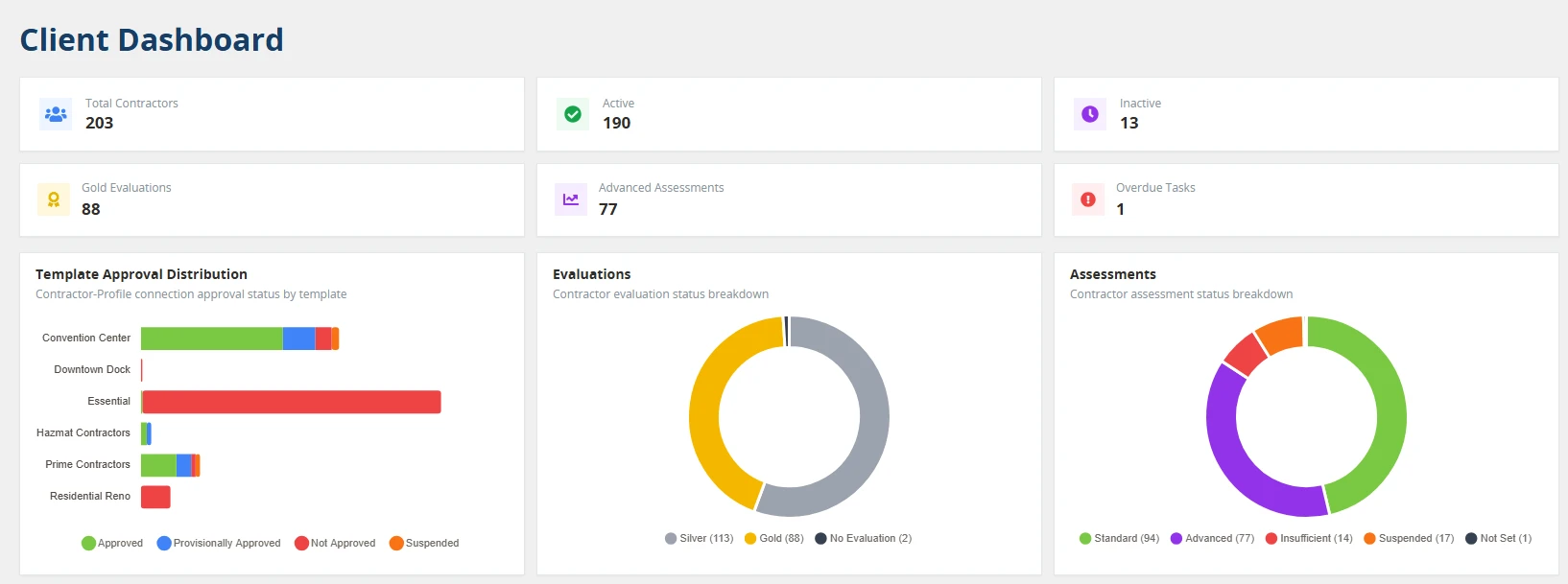The height and width of the screenshot is (584, 1568).
Task: Toggle the Approved legend entry
Action: 112,543
